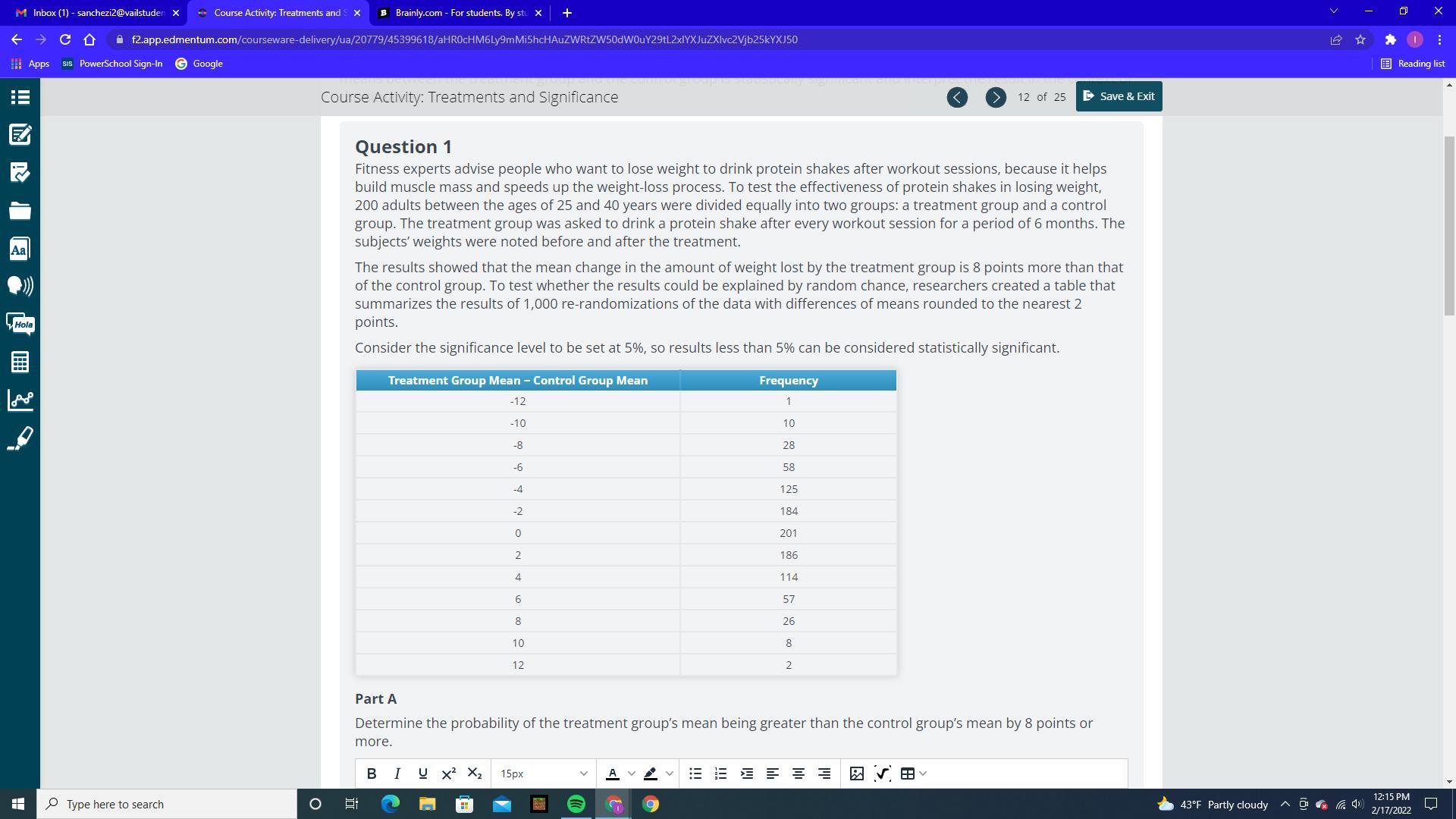Viewport: 1456px width, 819px height.
Task: Apply superscript formatting
Action: 448,773
